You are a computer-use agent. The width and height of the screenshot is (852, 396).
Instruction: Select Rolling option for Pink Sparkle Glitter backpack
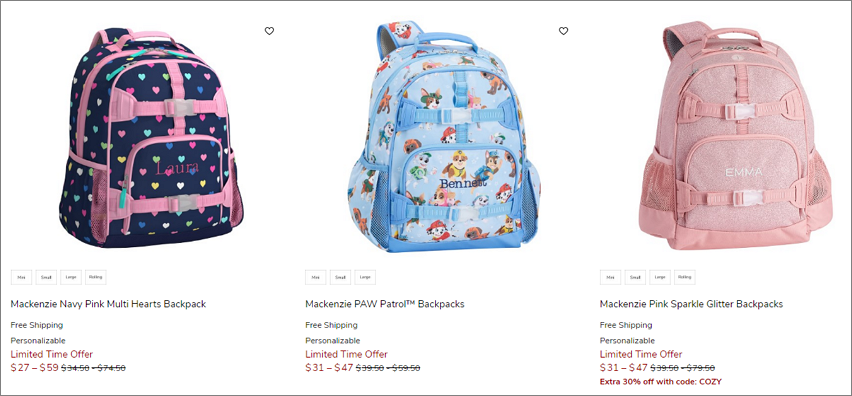685,277
